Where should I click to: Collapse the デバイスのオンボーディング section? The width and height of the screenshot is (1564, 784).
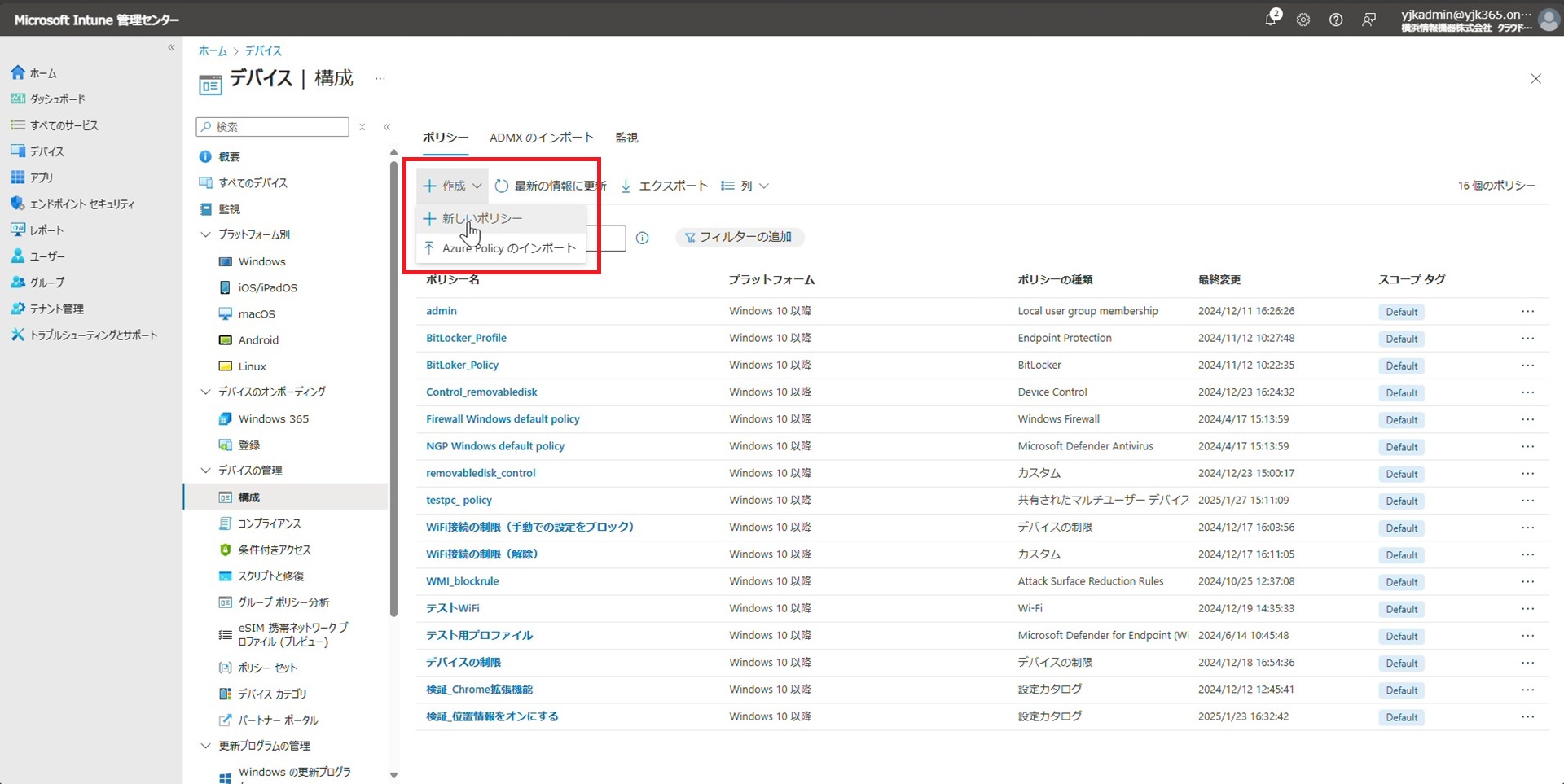205,392
